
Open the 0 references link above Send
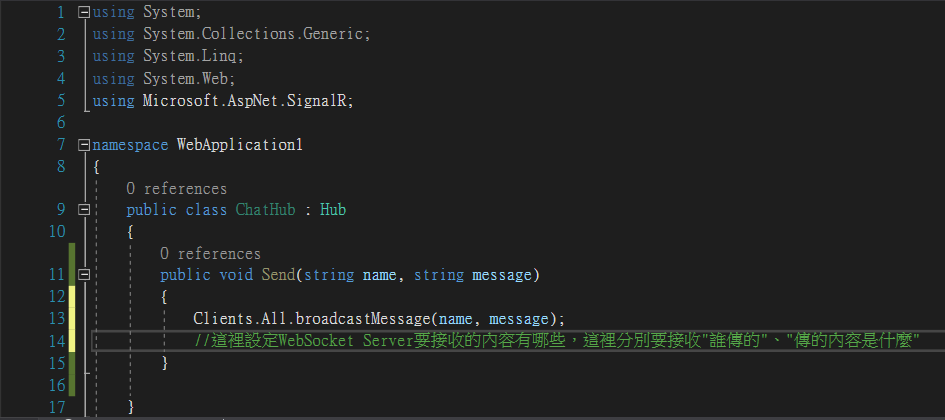210,254
